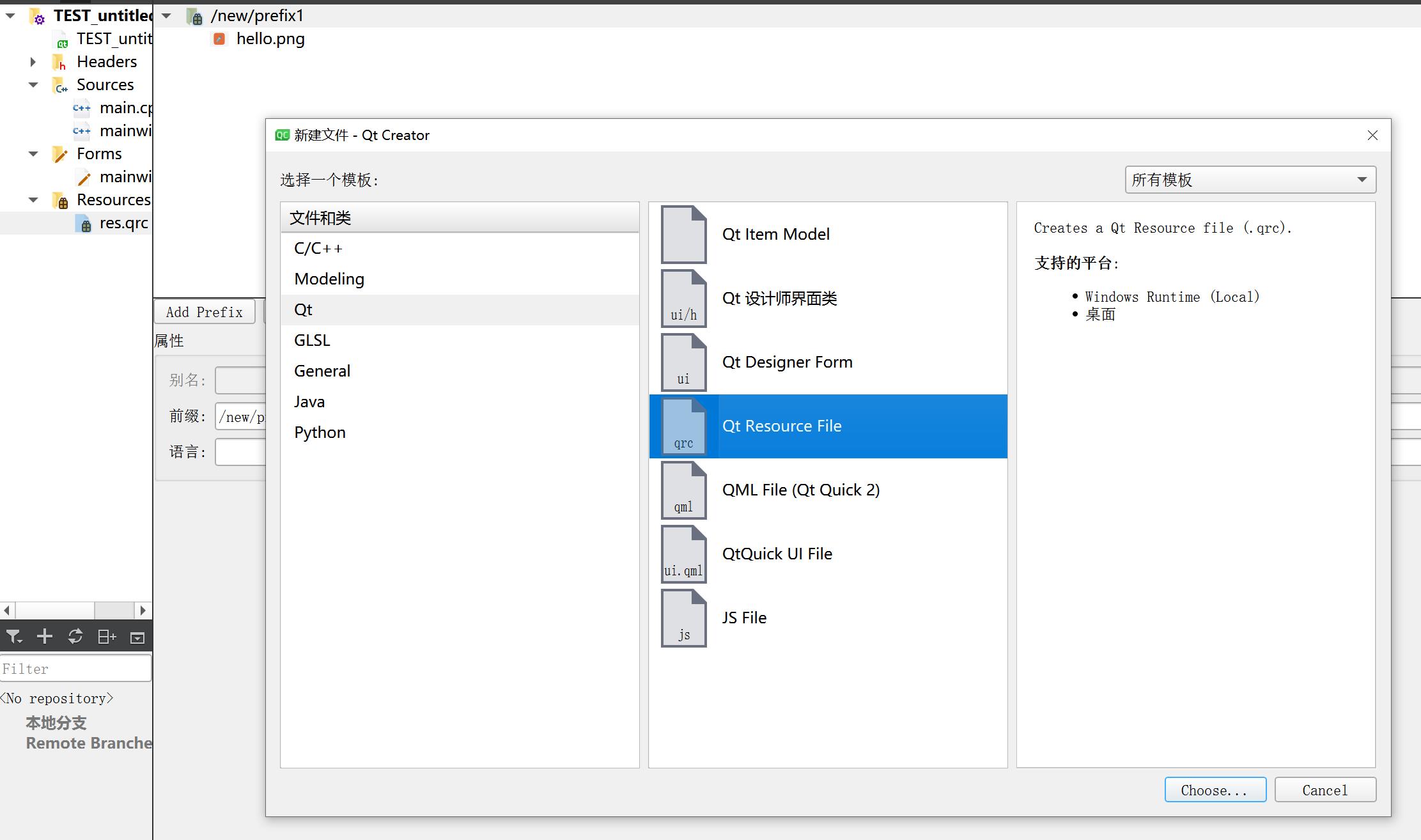Click the Python category in template list
The height and width of the screenshot is (840, 1421).
pos(318,431)
